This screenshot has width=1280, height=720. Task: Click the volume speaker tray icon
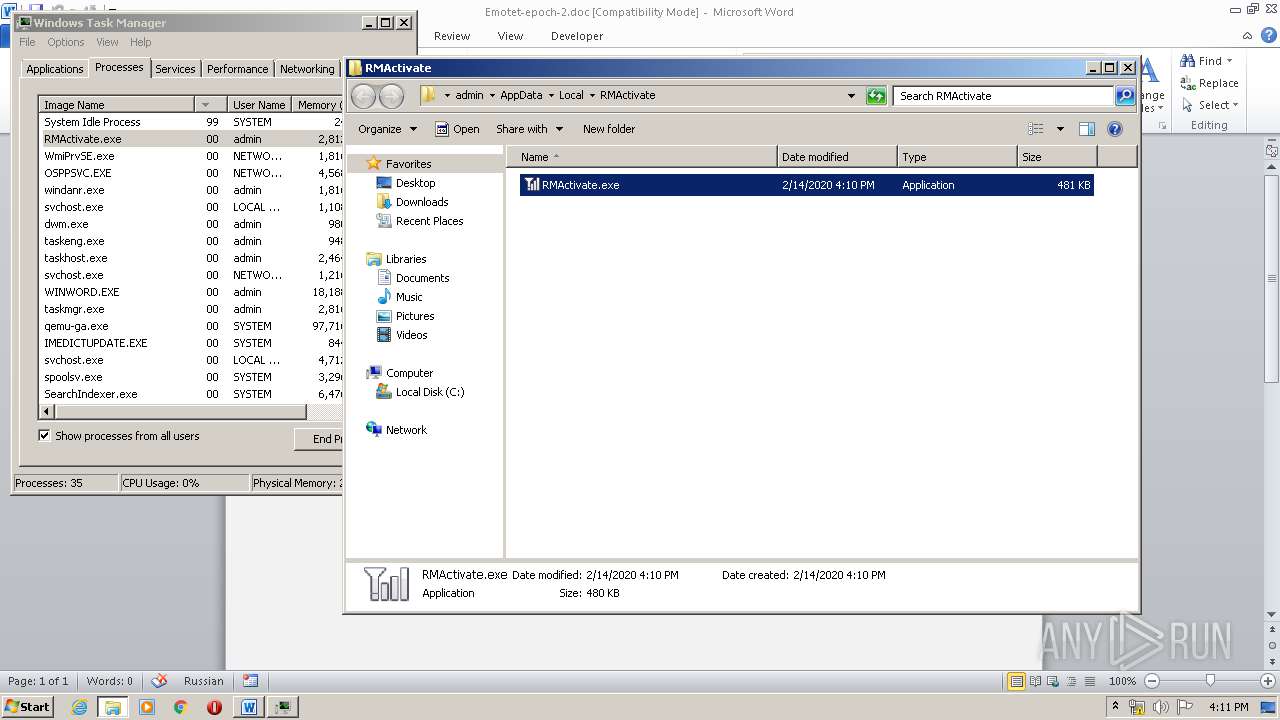click(x=1162, y=707)
